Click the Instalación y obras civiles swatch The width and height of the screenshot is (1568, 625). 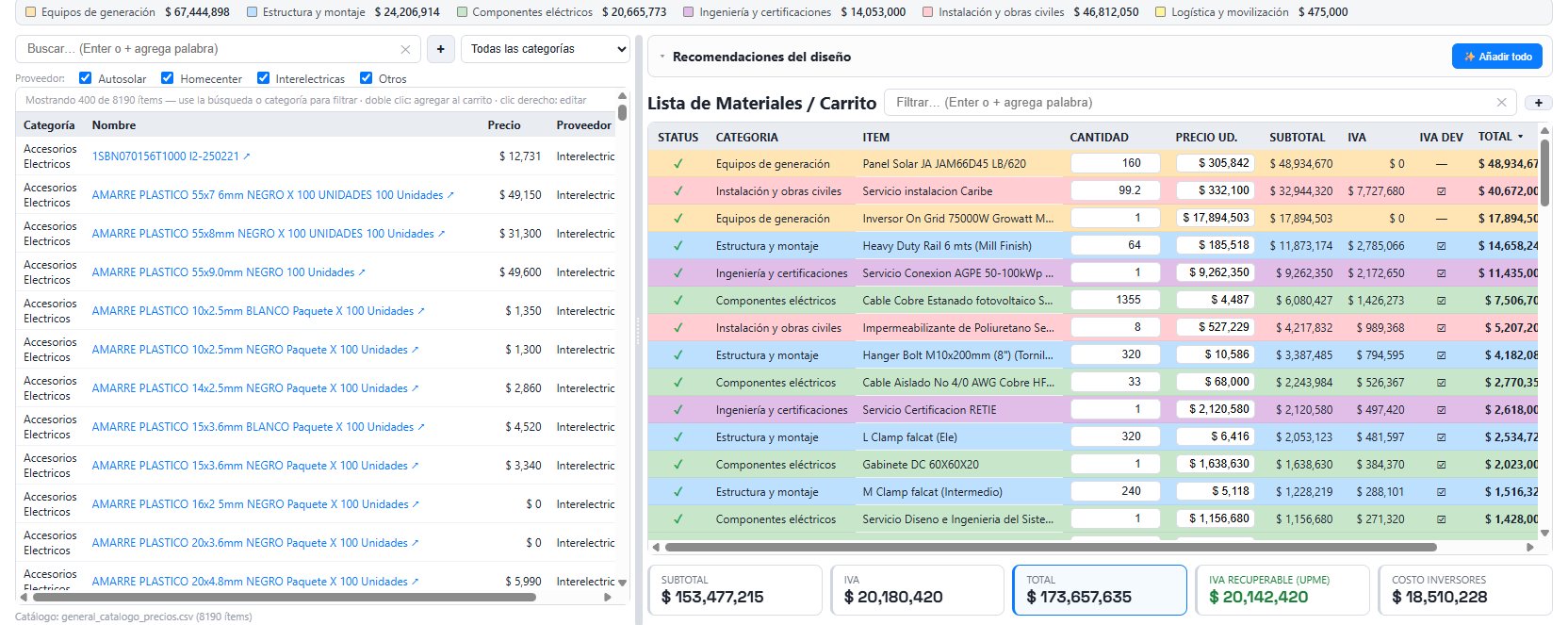928,12
